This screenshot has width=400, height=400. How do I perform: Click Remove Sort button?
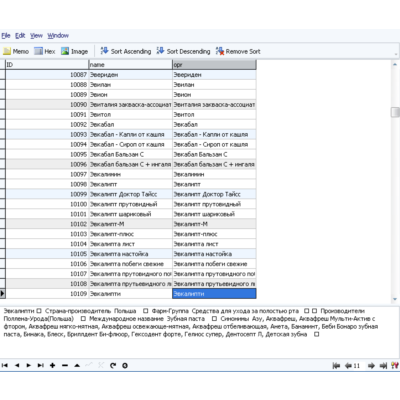238,51
